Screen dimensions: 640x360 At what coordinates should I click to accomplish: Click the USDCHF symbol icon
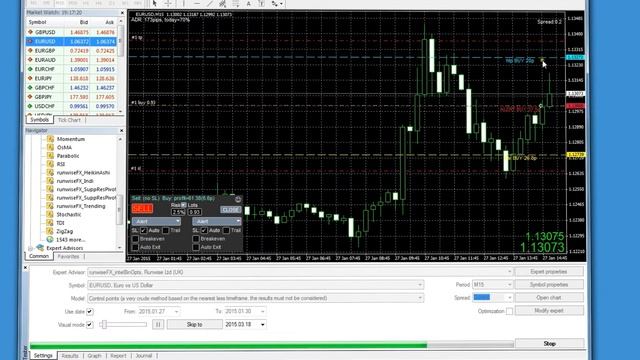pos(30,106)
